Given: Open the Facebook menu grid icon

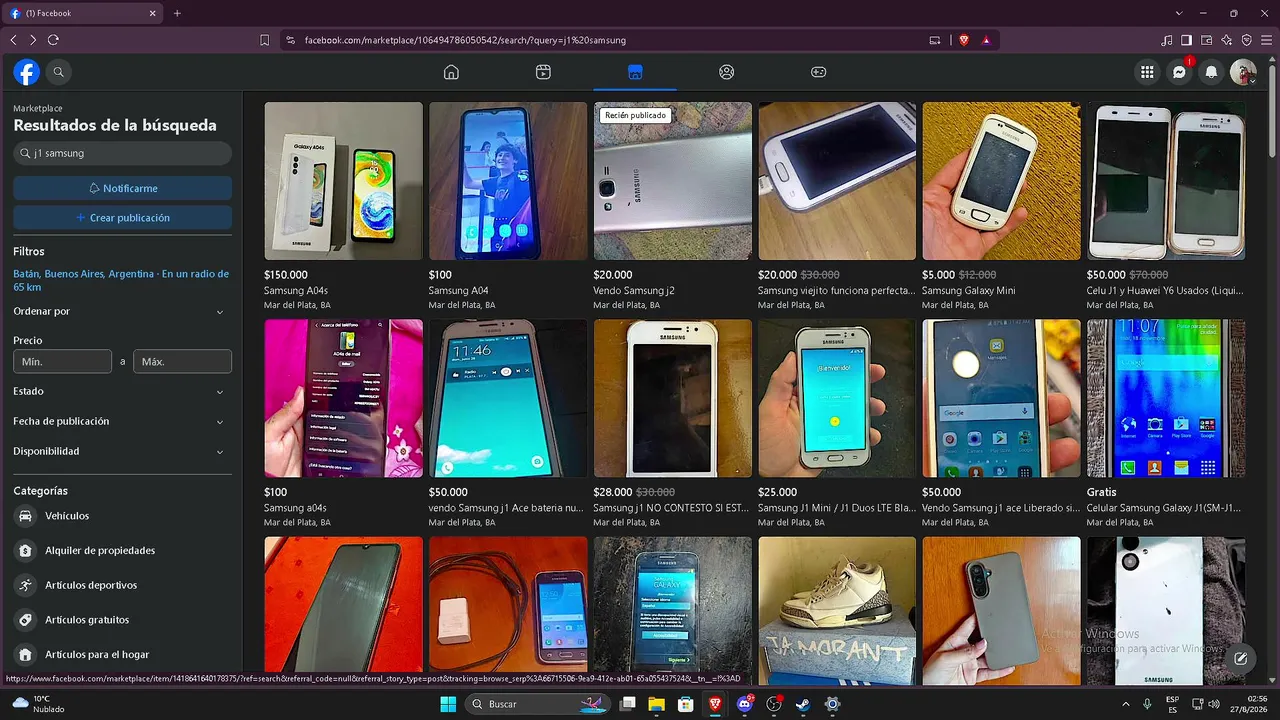Looking at the screenshot, I should click(1147, 72).
